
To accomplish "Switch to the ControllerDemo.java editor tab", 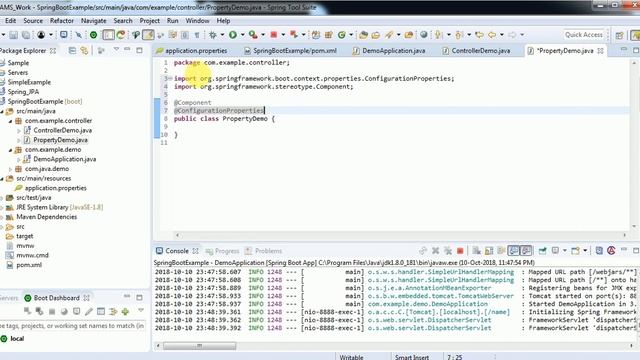I will pyautogui.click(x=476, y=51).
